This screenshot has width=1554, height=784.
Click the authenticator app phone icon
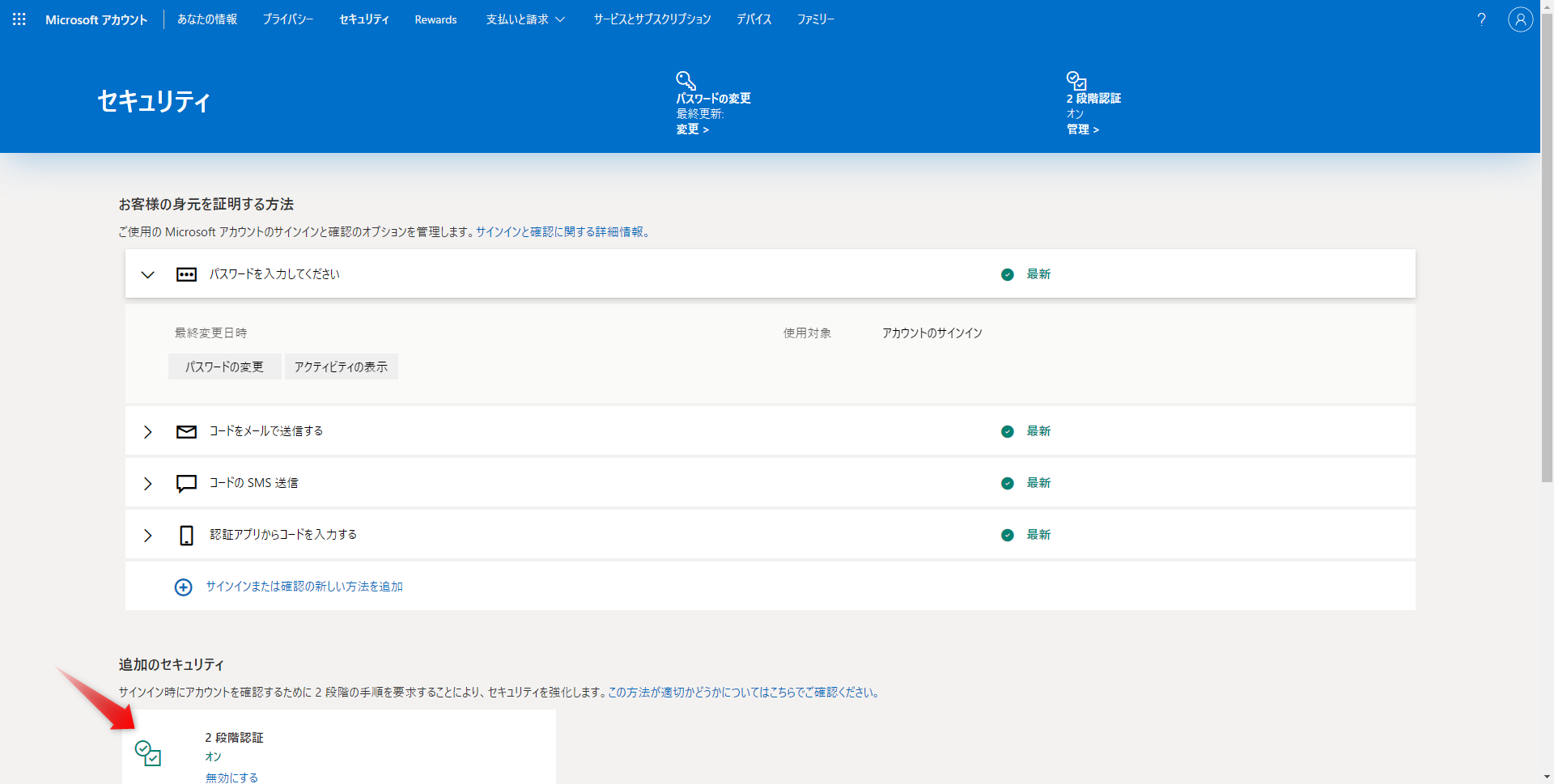(186, 536)
